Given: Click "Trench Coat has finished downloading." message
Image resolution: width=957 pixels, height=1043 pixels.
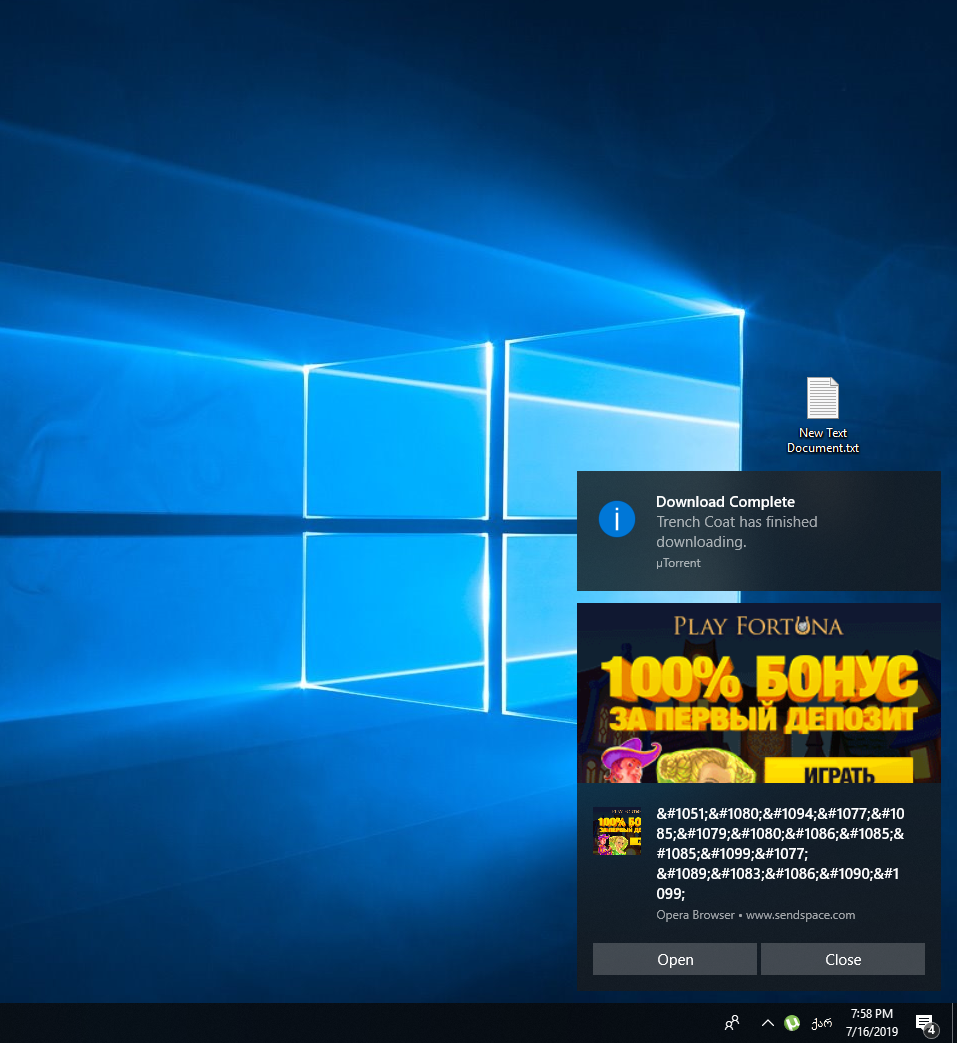Looking at the screenshot, I should point(737,531).
